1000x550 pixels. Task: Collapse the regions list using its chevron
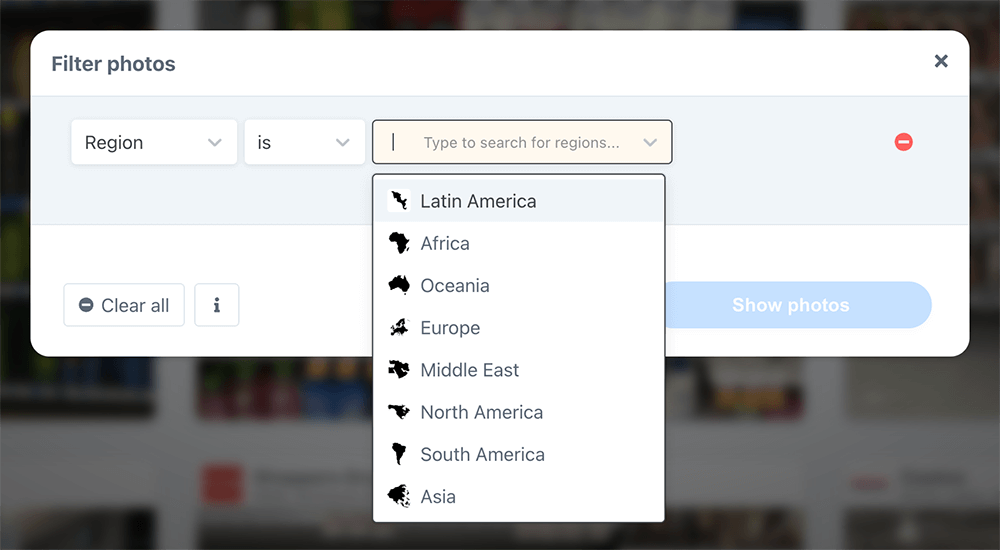[650, 142]
